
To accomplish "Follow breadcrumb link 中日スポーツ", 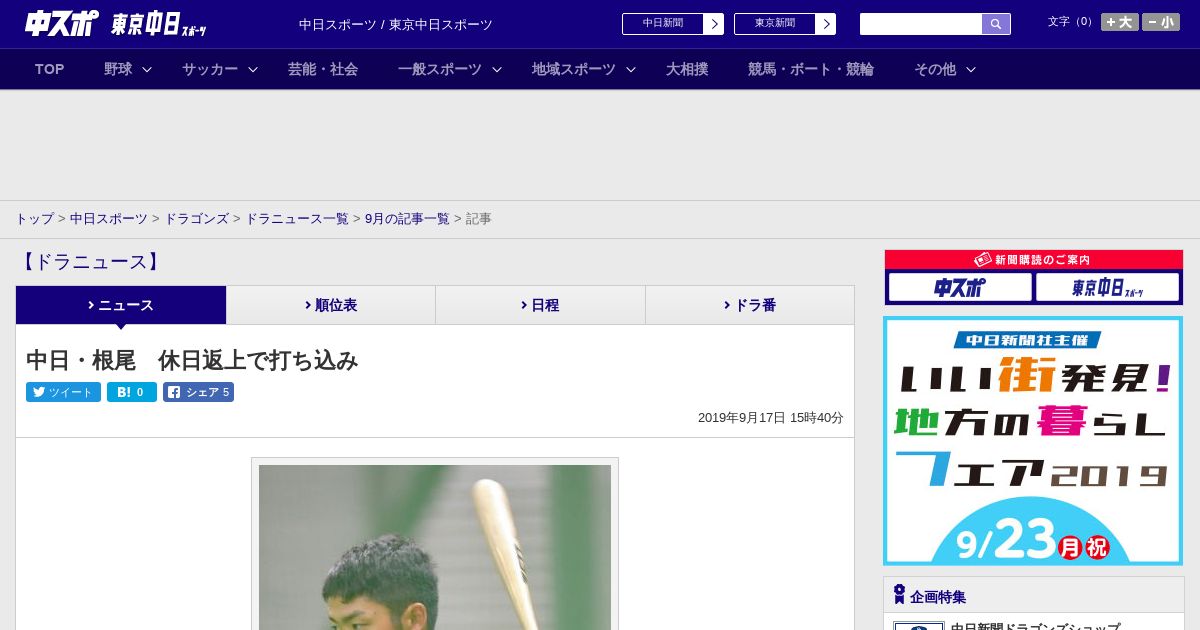I will point(109,219).
